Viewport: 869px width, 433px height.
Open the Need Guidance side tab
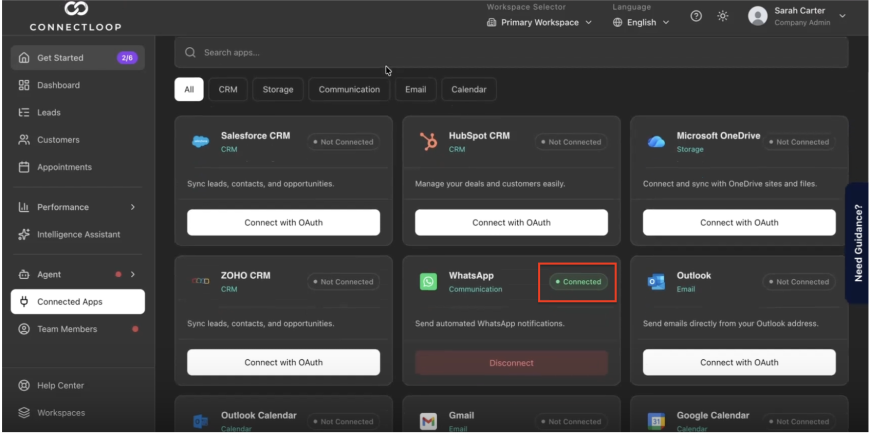point(857,243)
